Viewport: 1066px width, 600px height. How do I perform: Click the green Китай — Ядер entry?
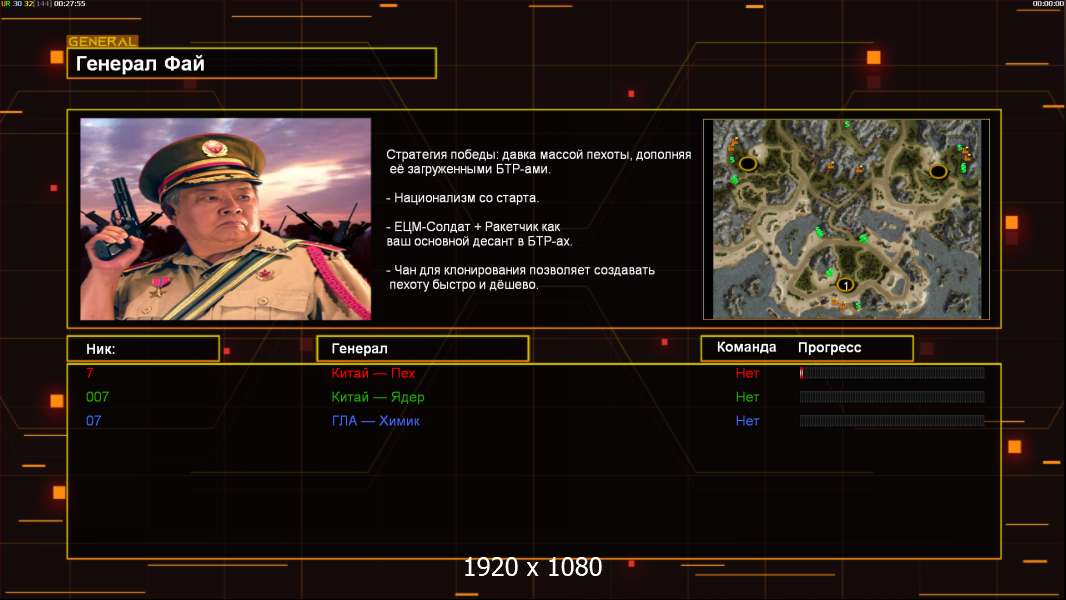coord(377,397)
